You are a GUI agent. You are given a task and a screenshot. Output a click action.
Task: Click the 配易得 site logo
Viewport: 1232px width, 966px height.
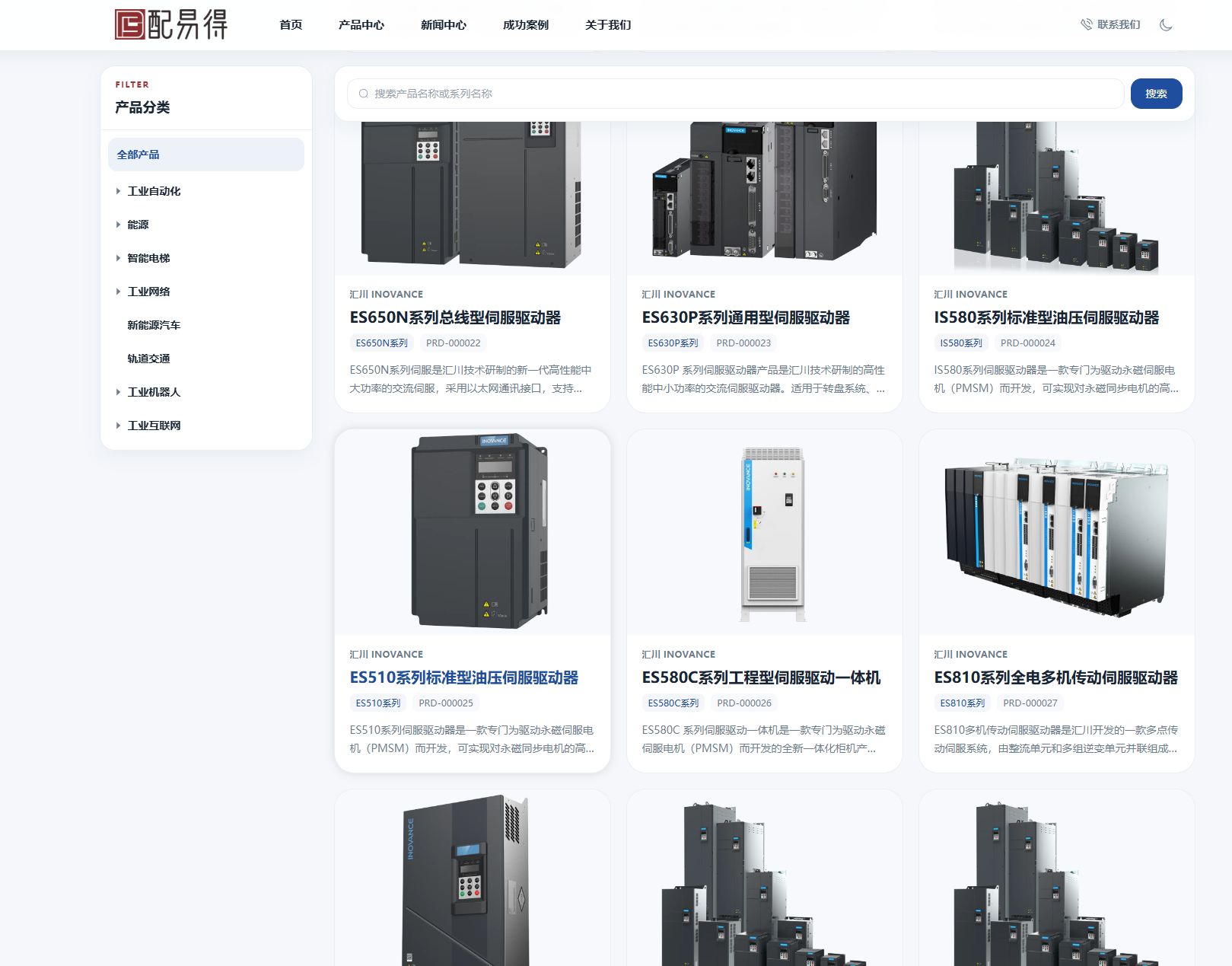pos(171,24)
